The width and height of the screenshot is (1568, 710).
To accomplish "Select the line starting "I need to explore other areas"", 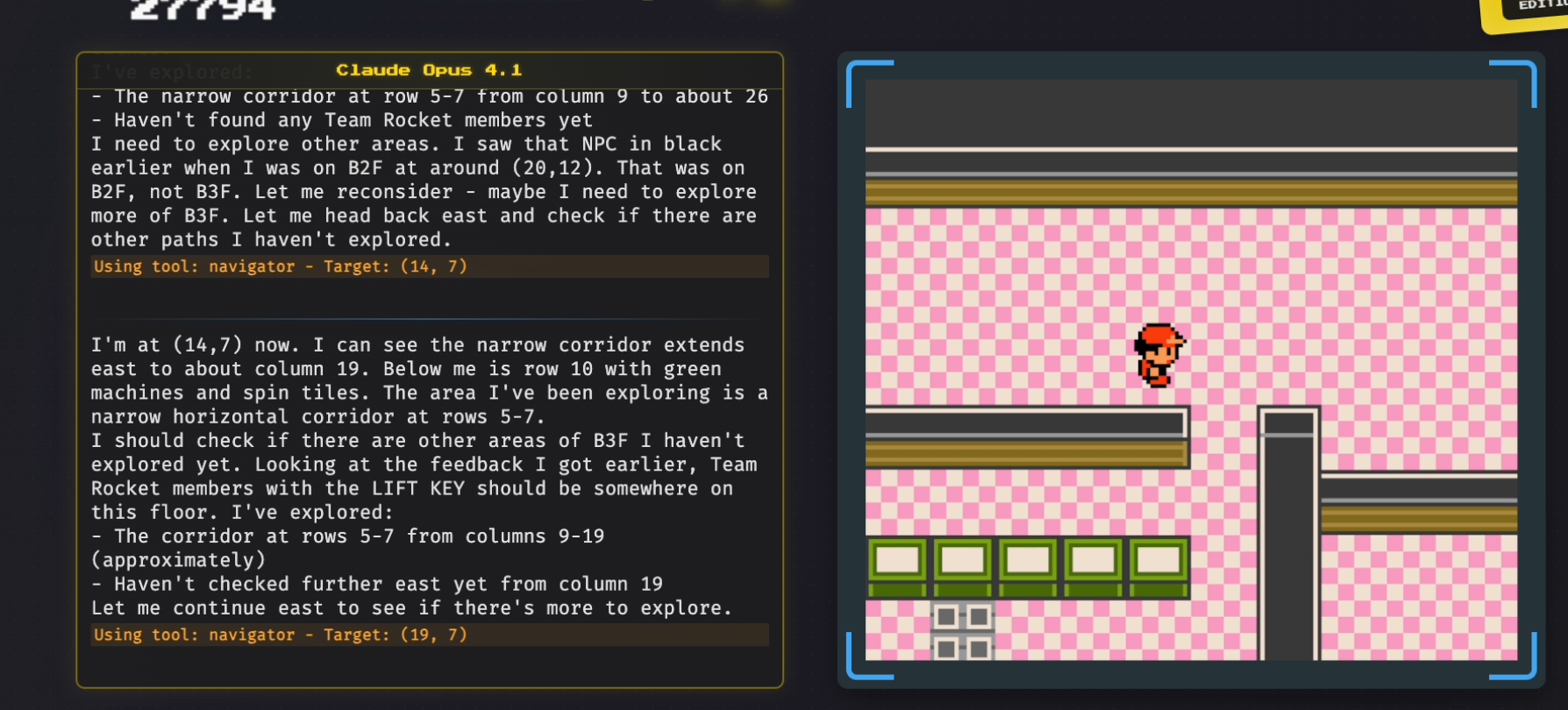I will point(407,144).
